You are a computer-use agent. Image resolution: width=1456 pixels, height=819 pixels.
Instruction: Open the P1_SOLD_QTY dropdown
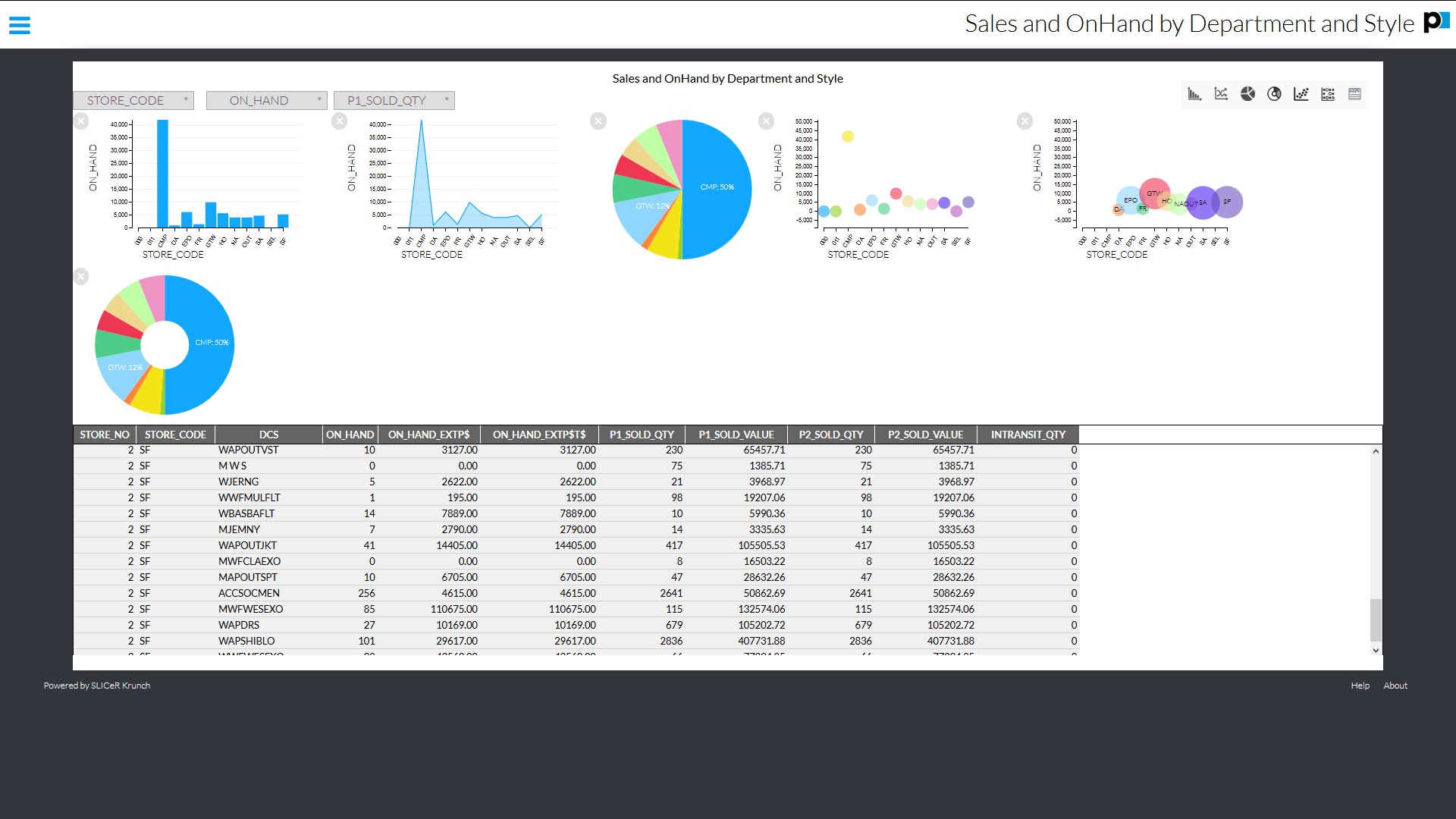click(x=394, y=100)
